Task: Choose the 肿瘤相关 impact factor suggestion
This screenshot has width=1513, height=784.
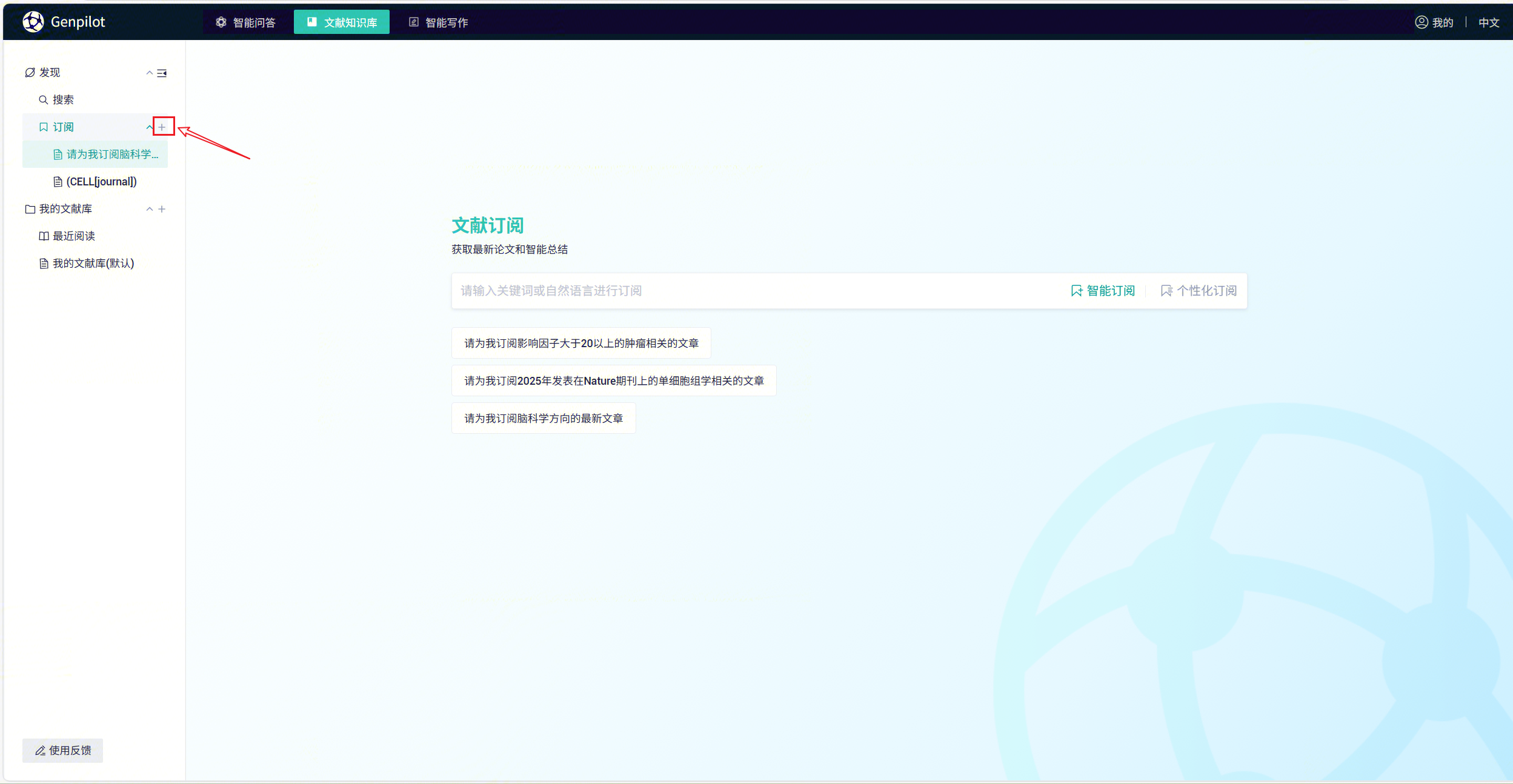Action: coord(581,343)
